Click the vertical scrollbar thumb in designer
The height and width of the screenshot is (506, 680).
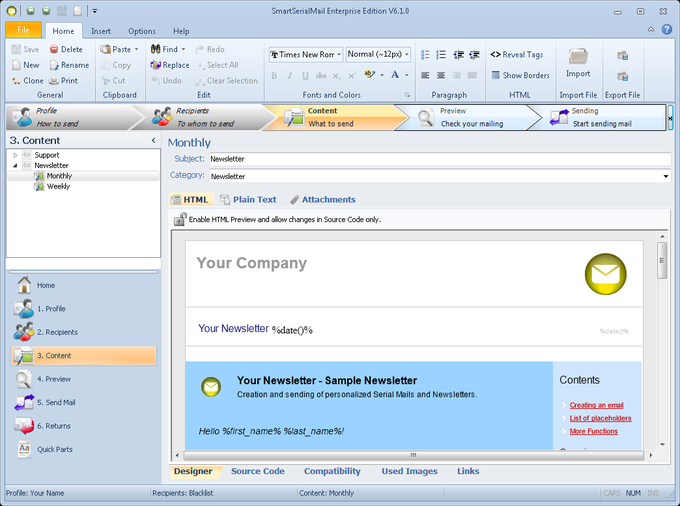(x=662, y=261)
